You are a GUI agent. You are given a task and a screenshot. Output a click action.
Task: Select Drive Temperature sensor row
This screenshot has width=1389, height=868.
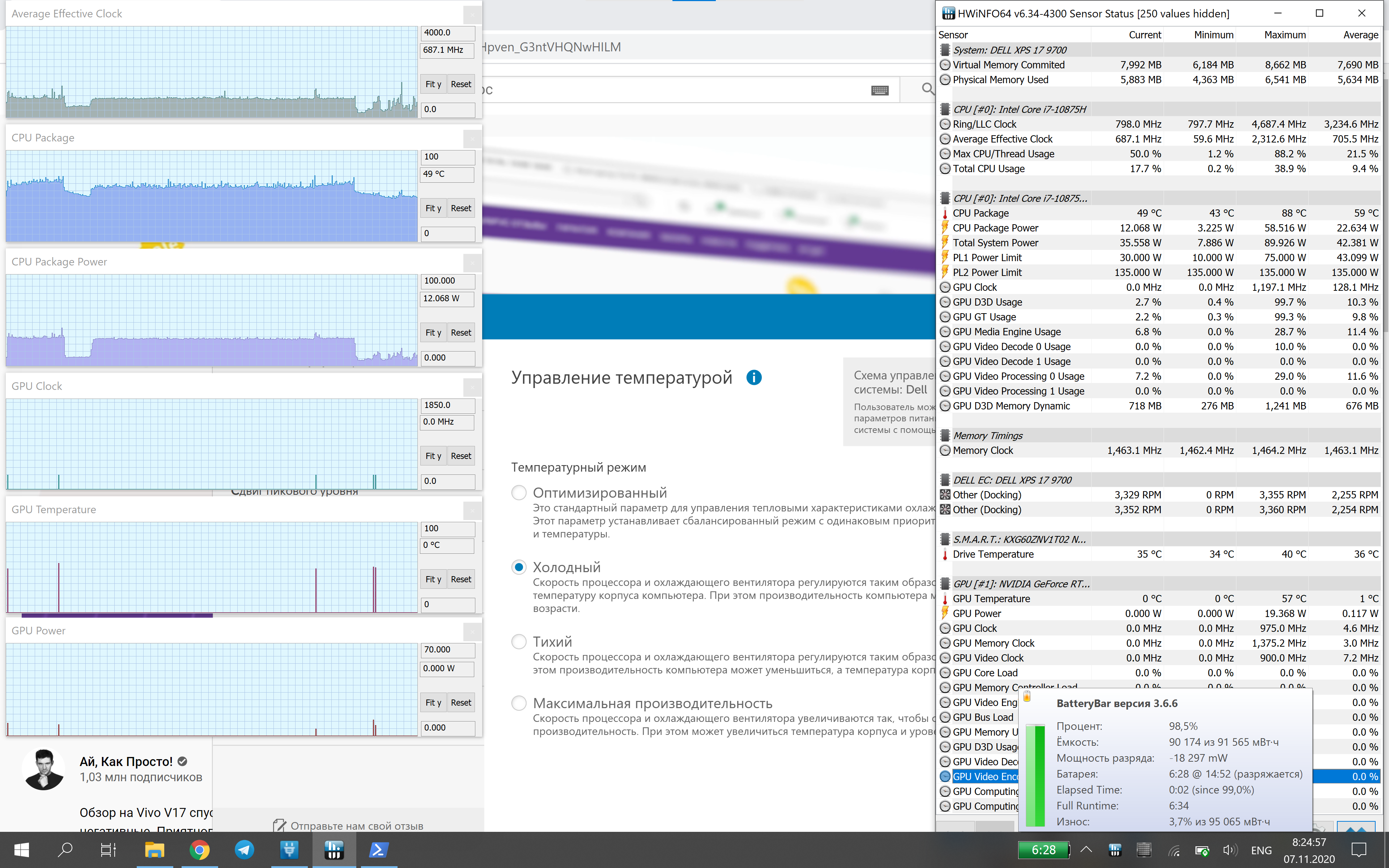click(x=1159, y=554)
